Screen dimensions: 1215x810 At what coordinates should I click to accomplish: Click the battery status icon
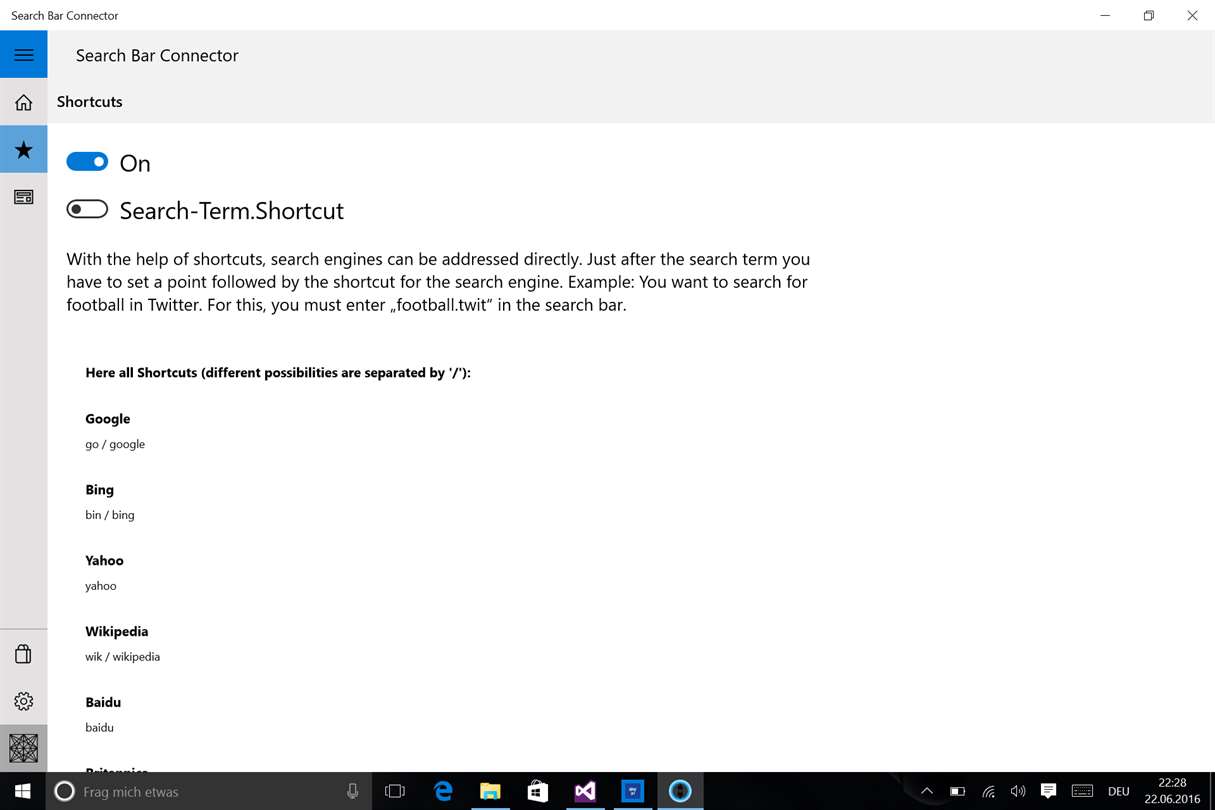point(957,791)
